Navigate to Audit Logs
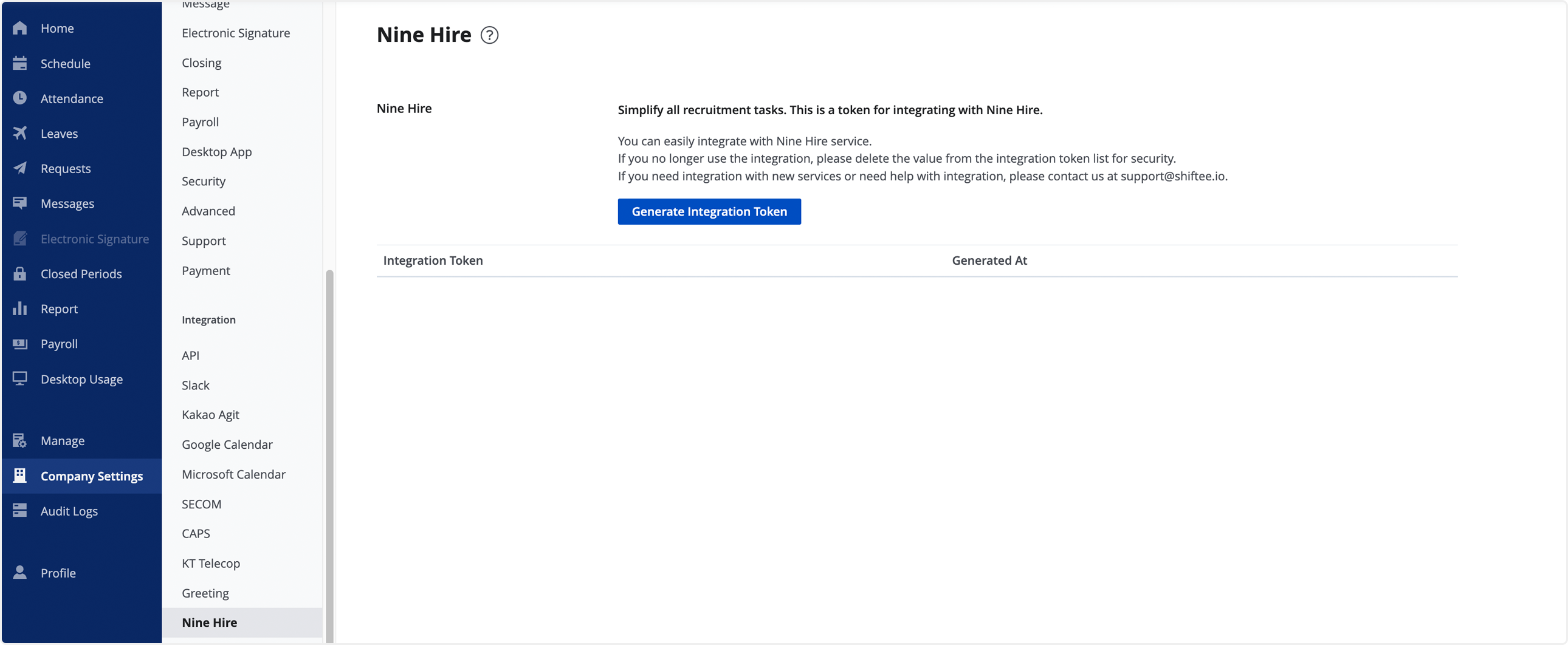 (x=69, y=511)
